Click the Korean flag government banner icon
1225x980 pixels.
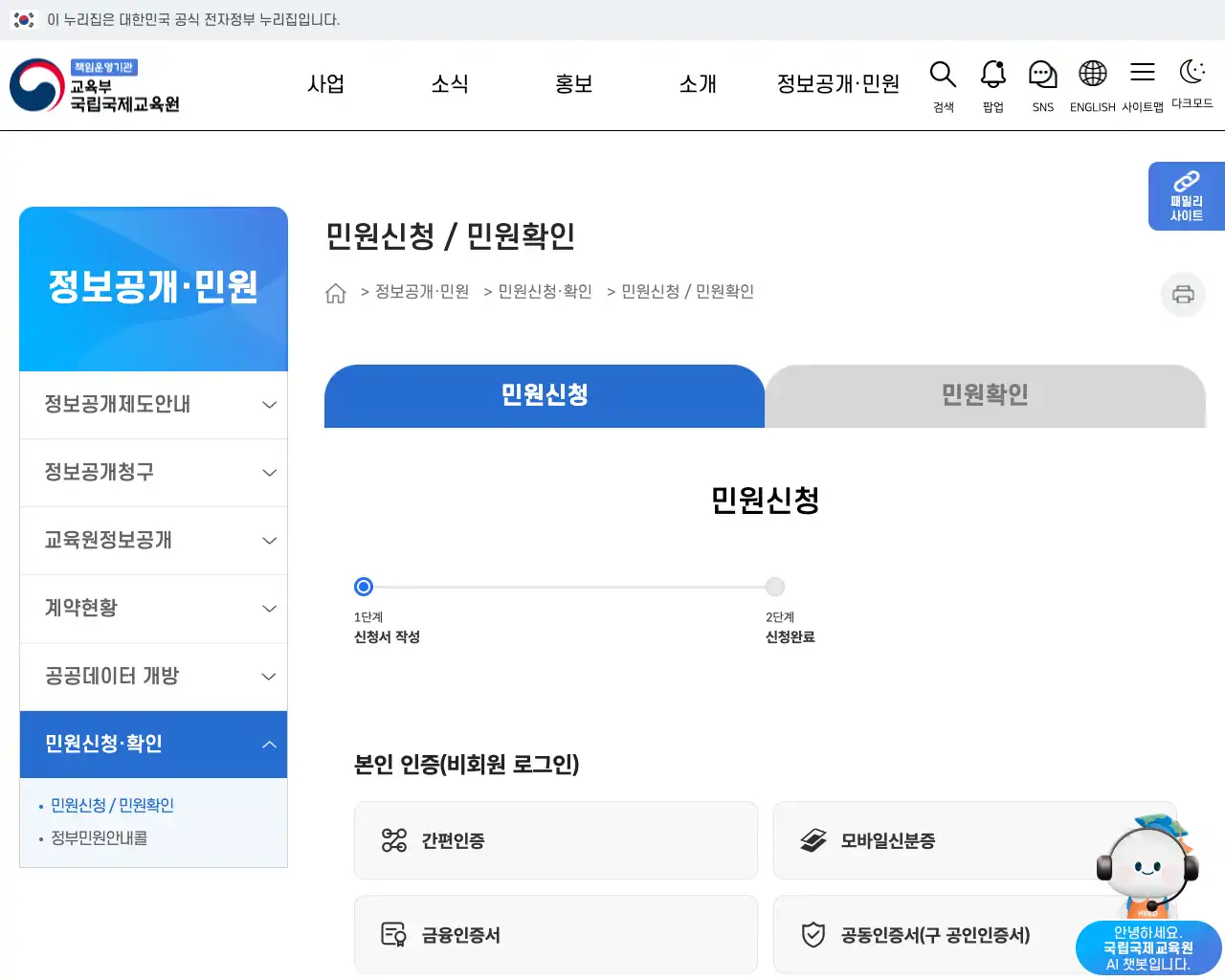(24, 19)
